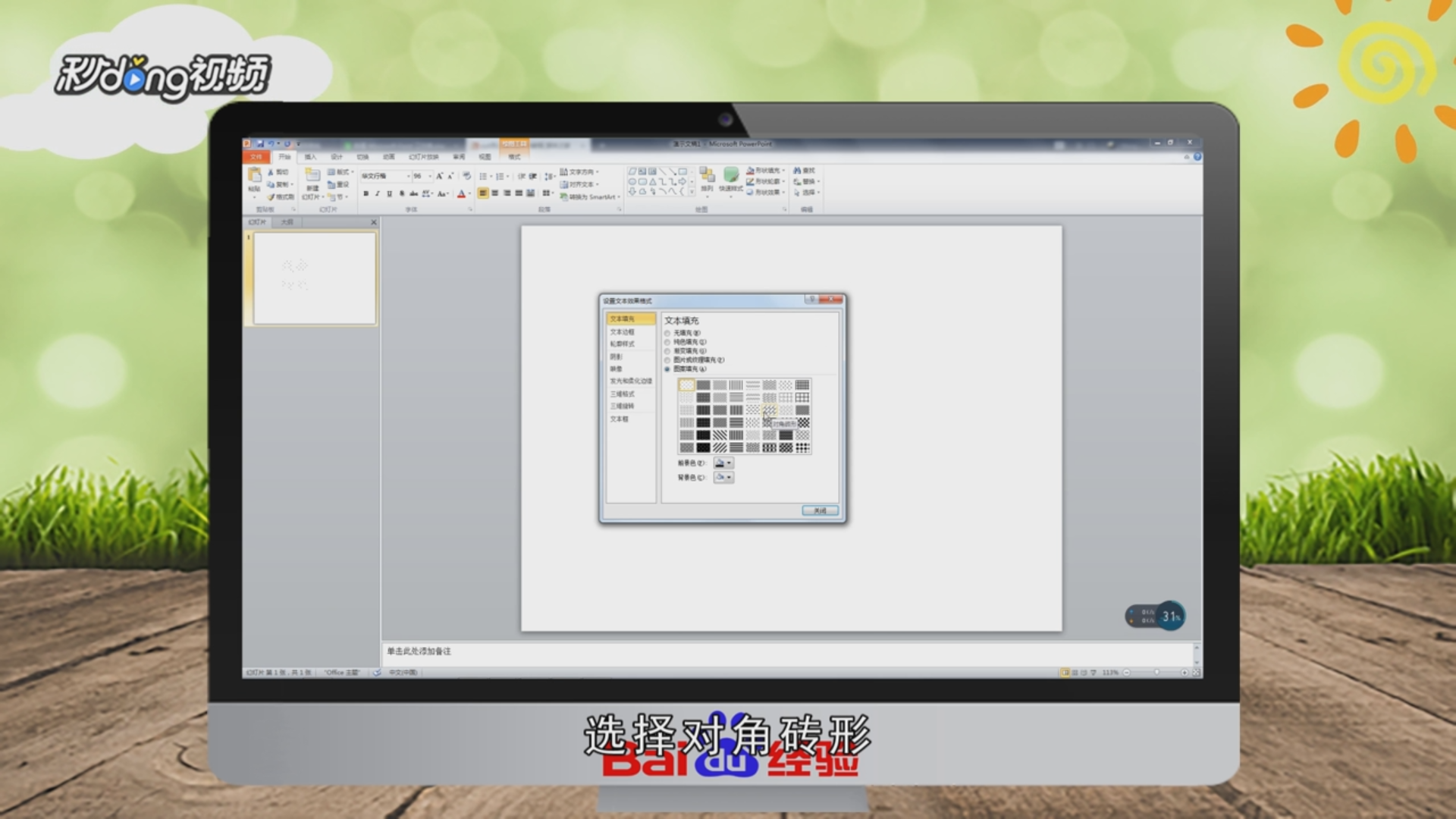Click the 关闭 (Close) button in dialog
The image size is (1456, 819).
pyautogui.click(x=820, y=510)
